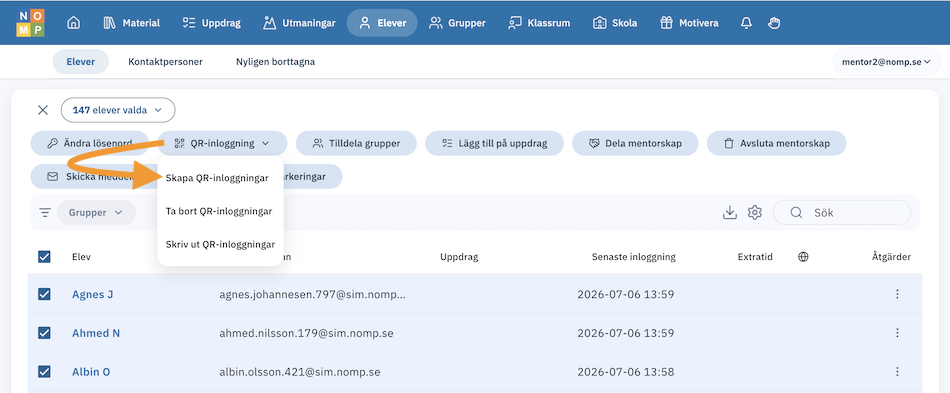
Task: Uncheck the Agnes J checkbox
Action: point(44,294)
